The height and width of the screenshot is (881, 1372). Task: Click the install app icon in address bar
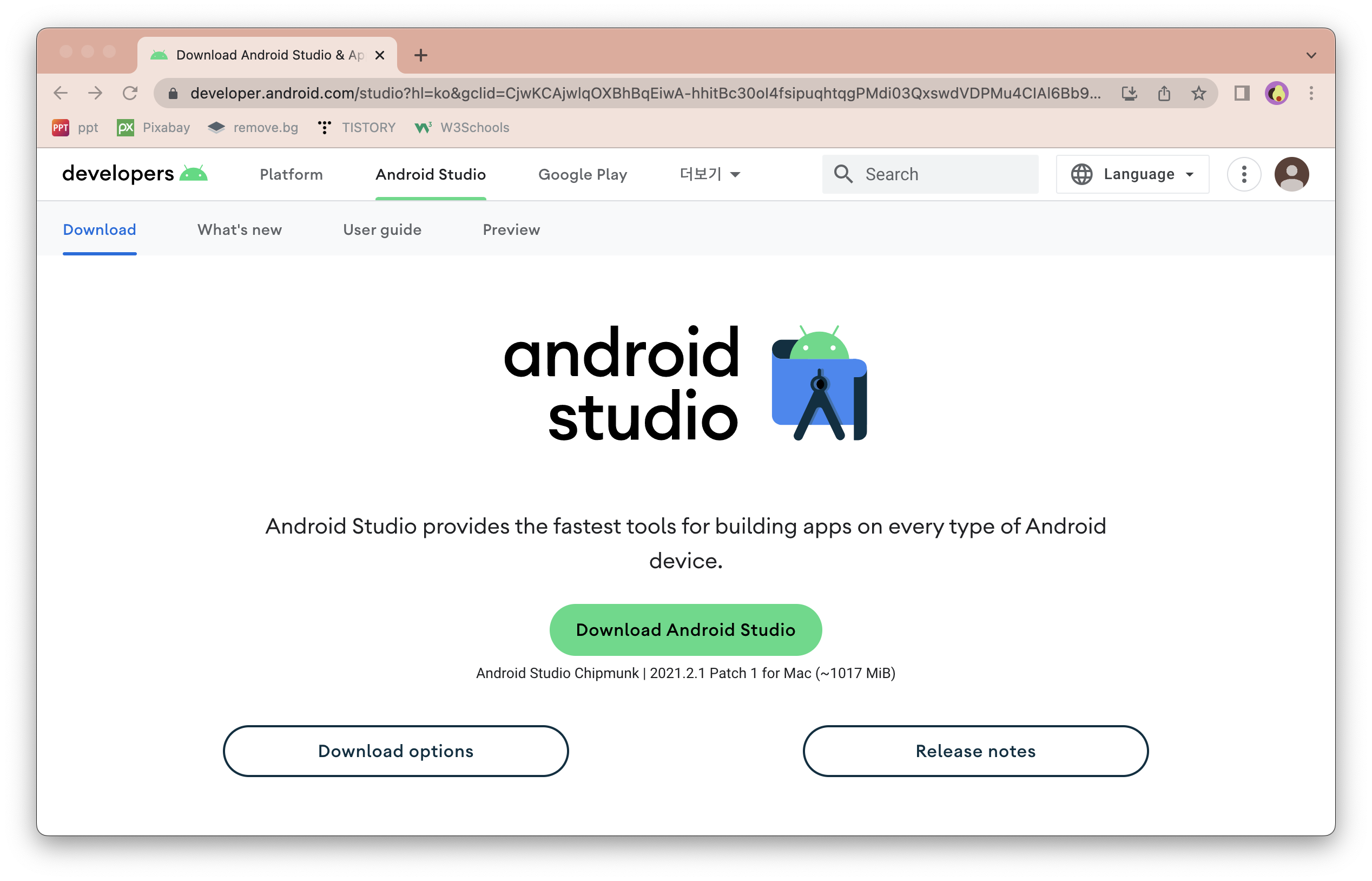click(x=1129, y=93)
